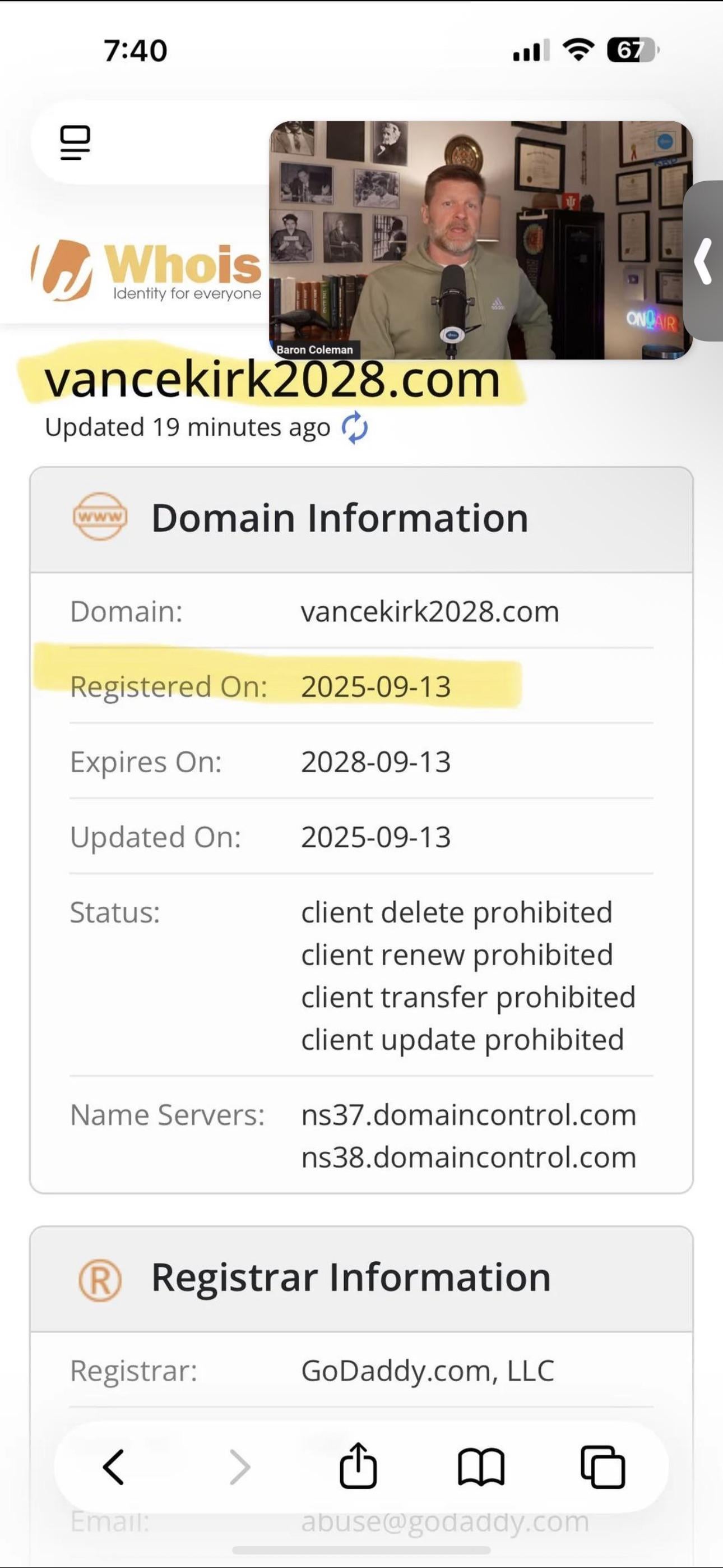Tap GoDaddy.com, LLC registrar name

[427, 1371]
